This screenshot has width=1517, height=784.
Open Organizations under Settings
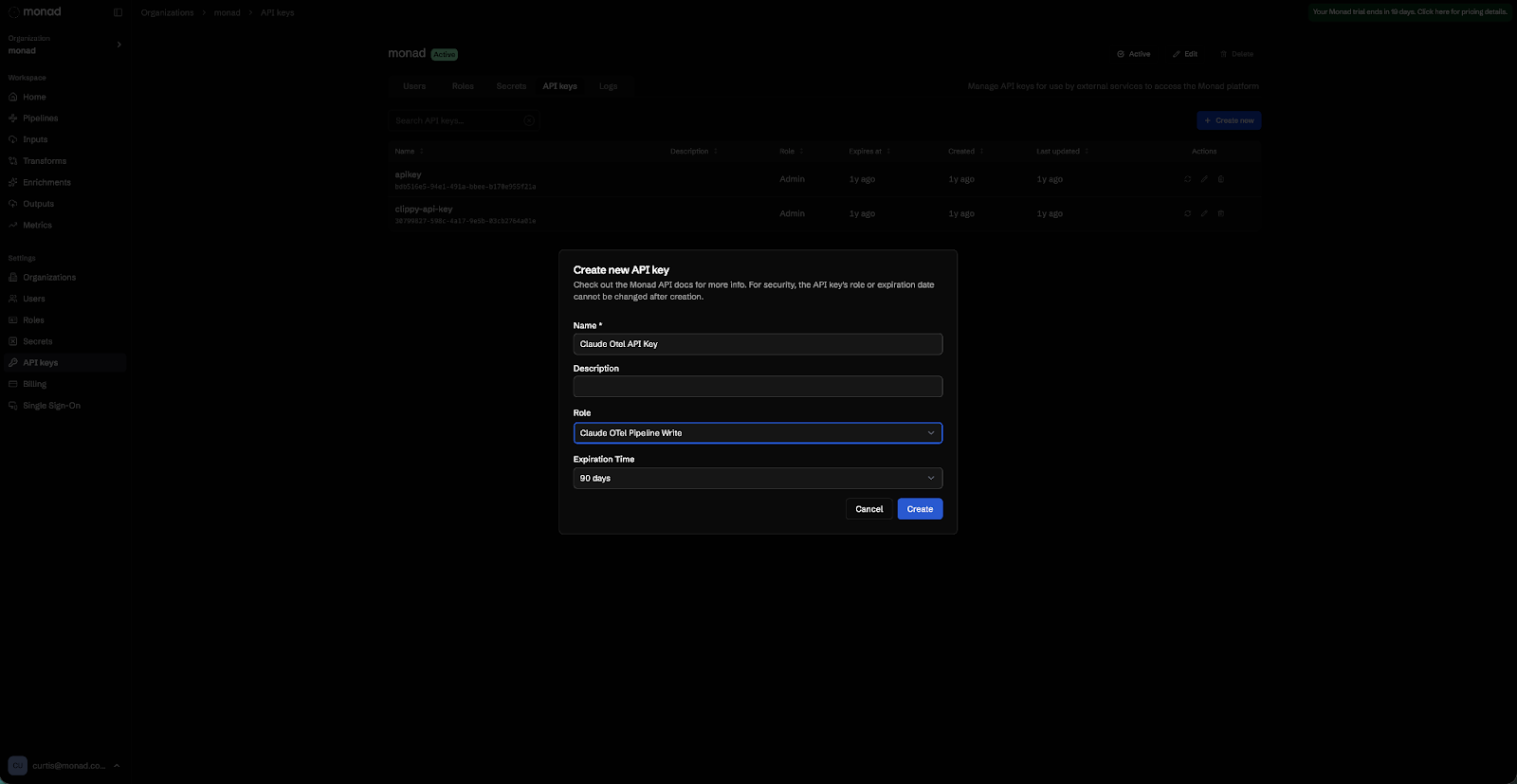49,278
